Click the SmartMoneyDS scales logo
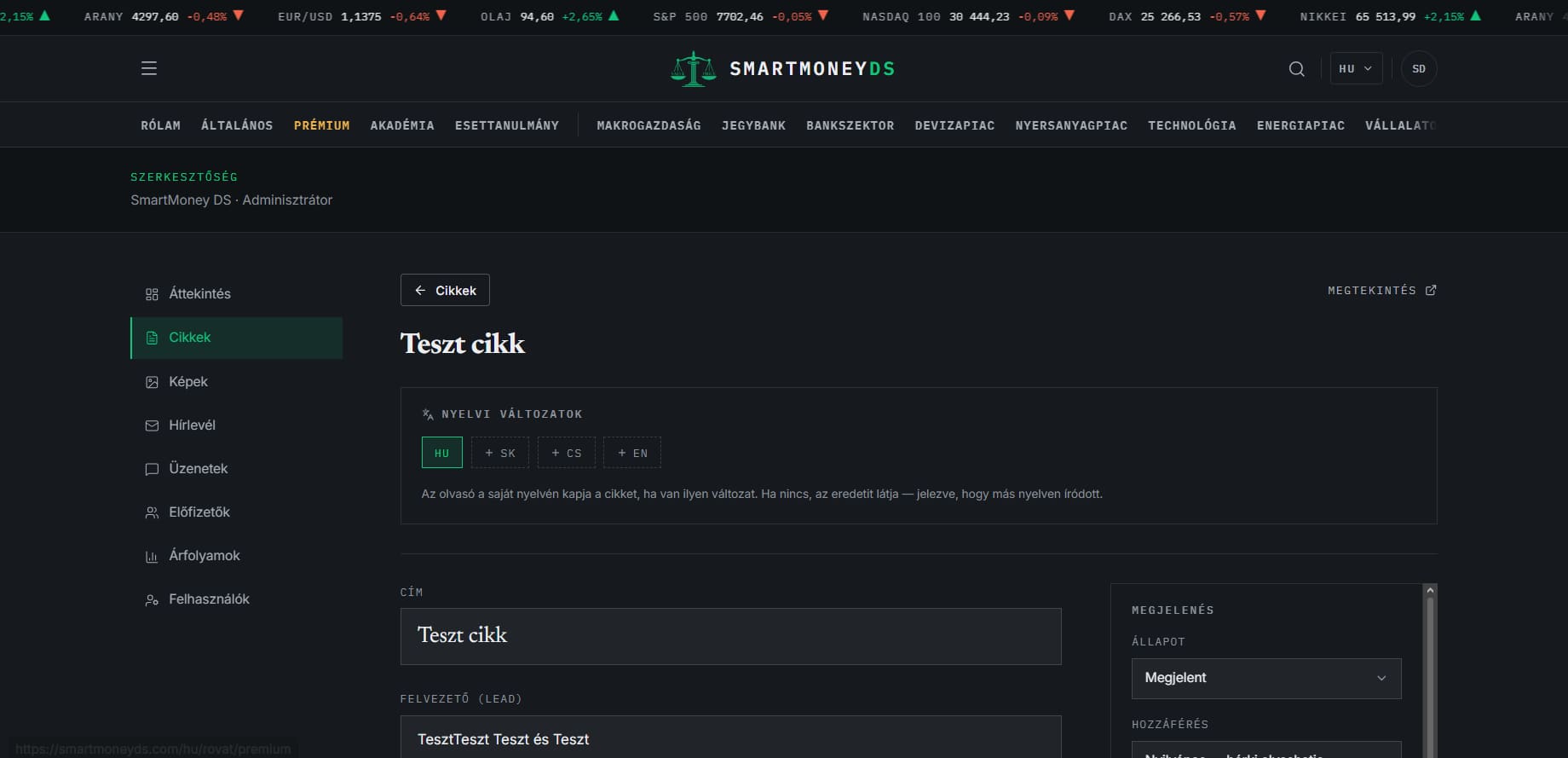 (x=693, y=69)
